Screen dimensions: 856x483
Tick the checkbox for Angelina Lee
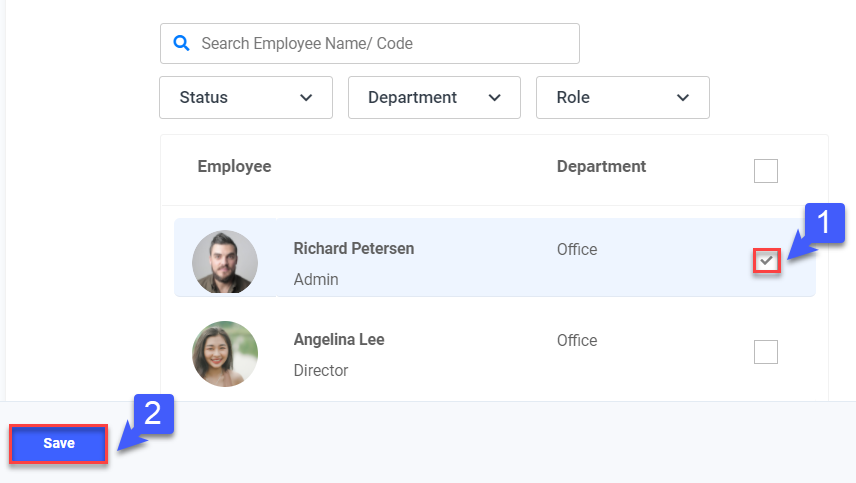coord(766,352)
